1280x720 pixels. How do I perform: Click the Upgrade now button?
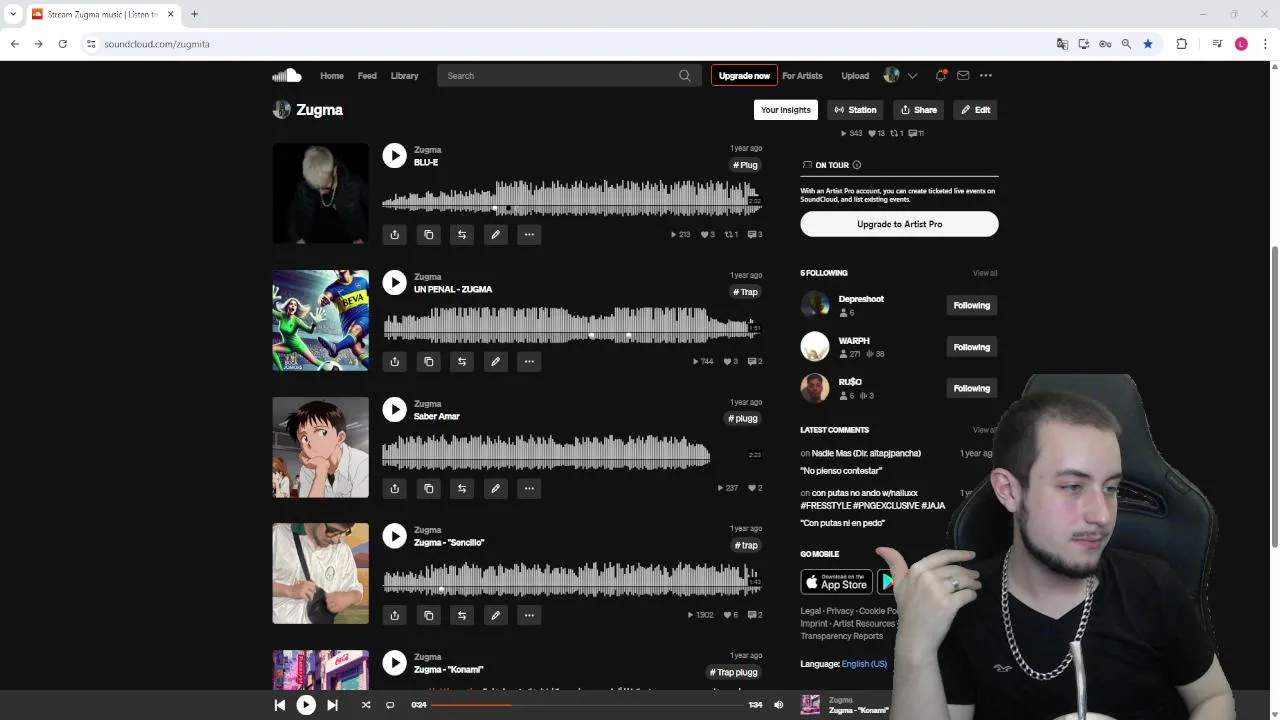click(744, 76)
